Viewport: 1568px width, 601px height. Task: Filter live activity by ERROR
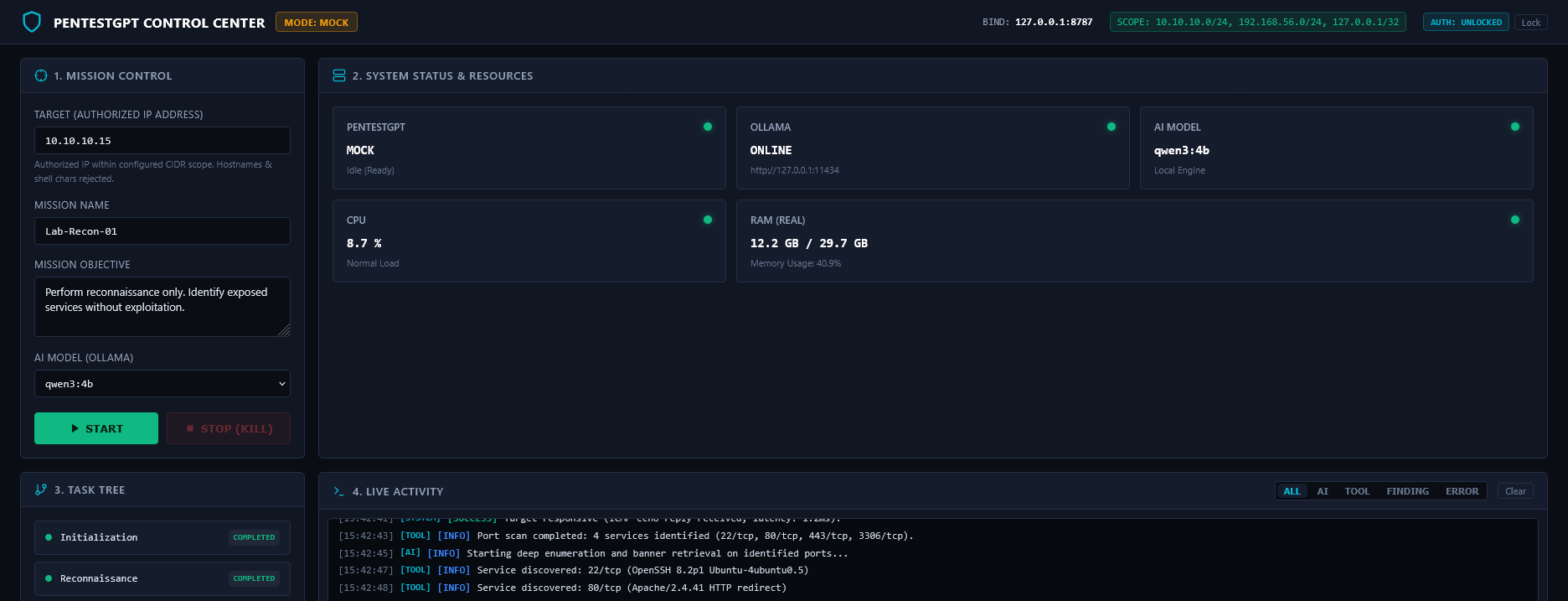(1462, 491)
